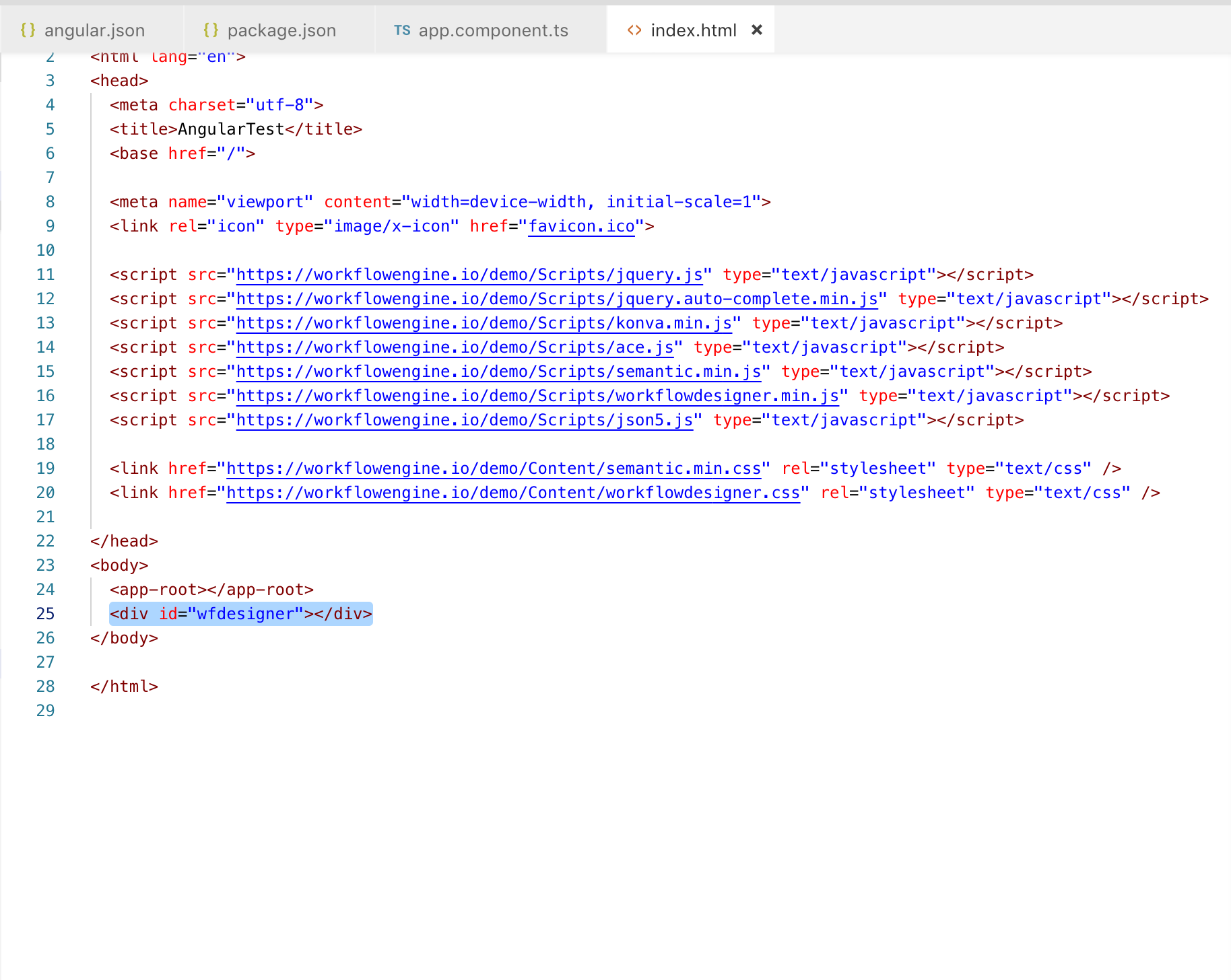This screenshot has width=1231, height=980.
Task: Click the JSON braces icon on package.json tab
Action: tap(211, 30)
